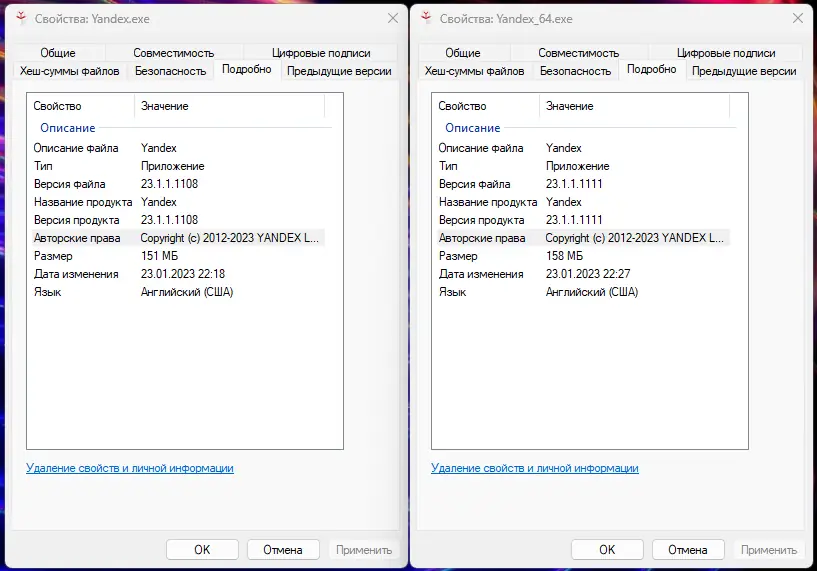Click Удаление свойств link in Yandex.exe window
Screen dimensions: 817x571
[x=129, y=468]
